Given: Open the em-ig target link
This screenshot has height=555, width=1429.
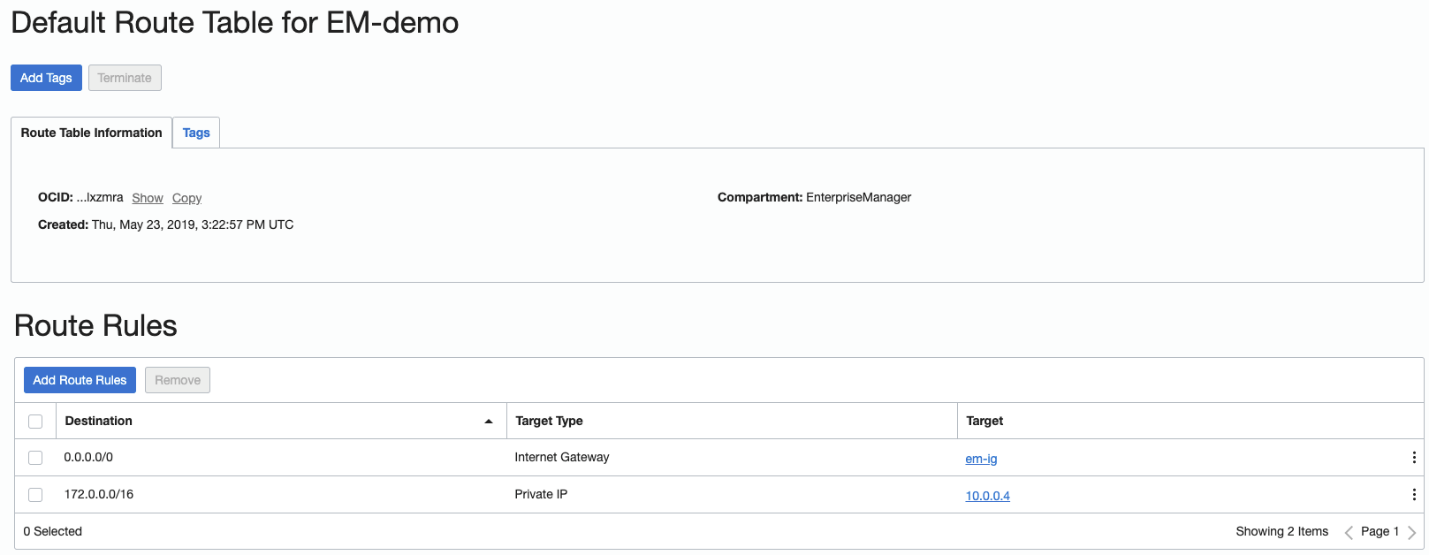Looking at the screenshot, I should coord(981,459).
